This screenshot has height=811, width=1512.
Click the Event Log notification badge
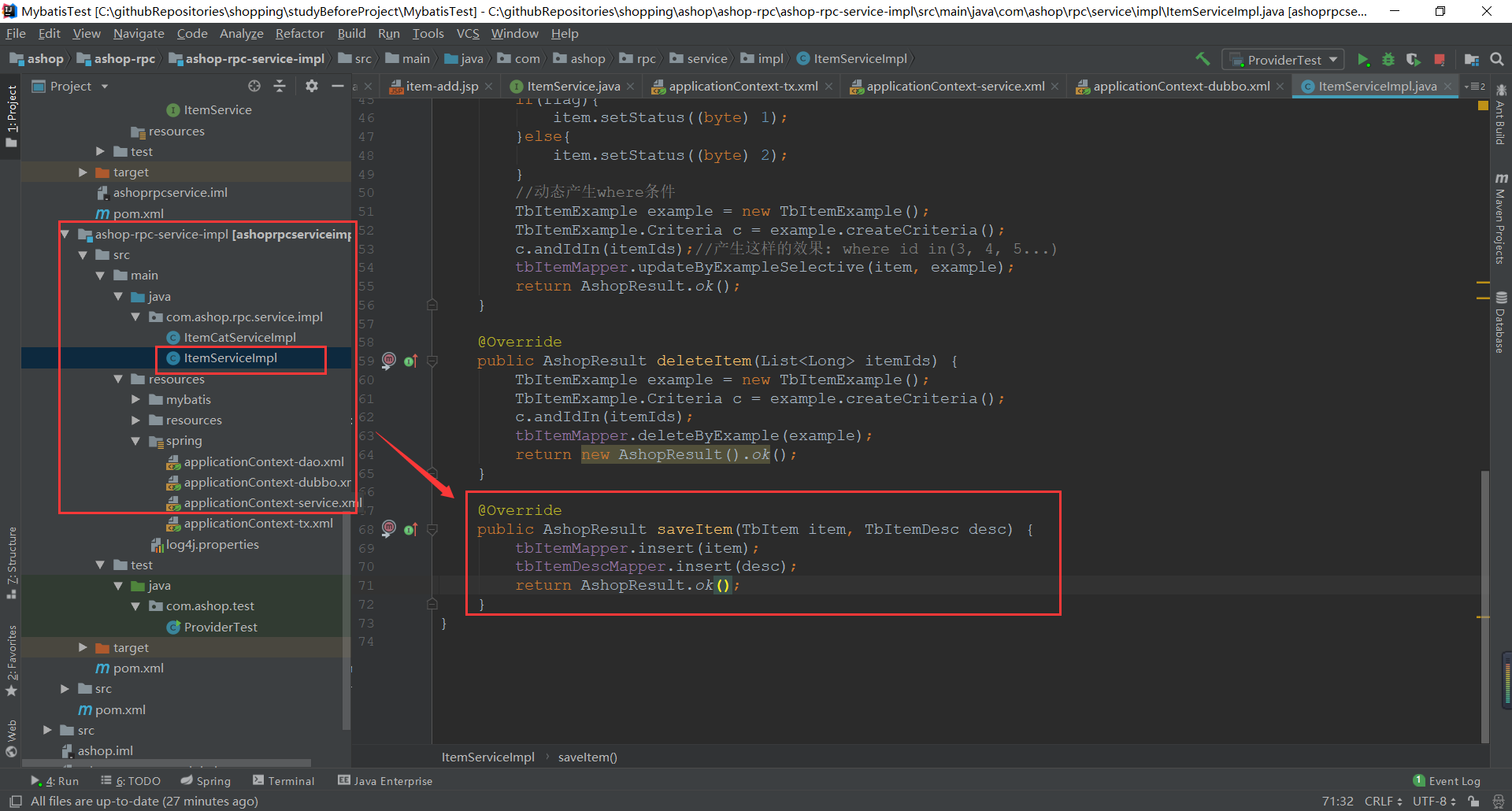click(x=1419, y=780)
